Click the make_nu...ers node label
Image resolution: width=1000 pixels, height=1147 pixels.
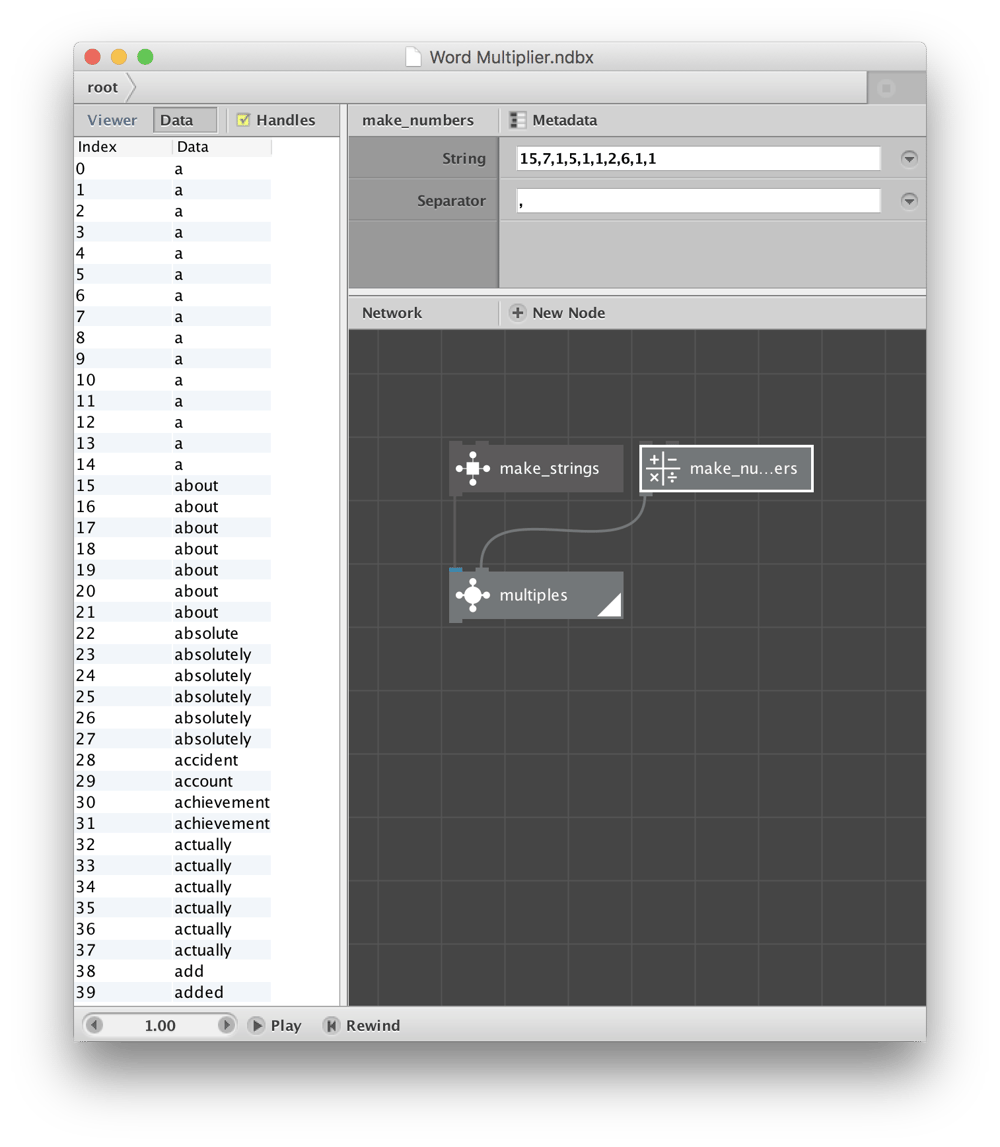[743, 468]
